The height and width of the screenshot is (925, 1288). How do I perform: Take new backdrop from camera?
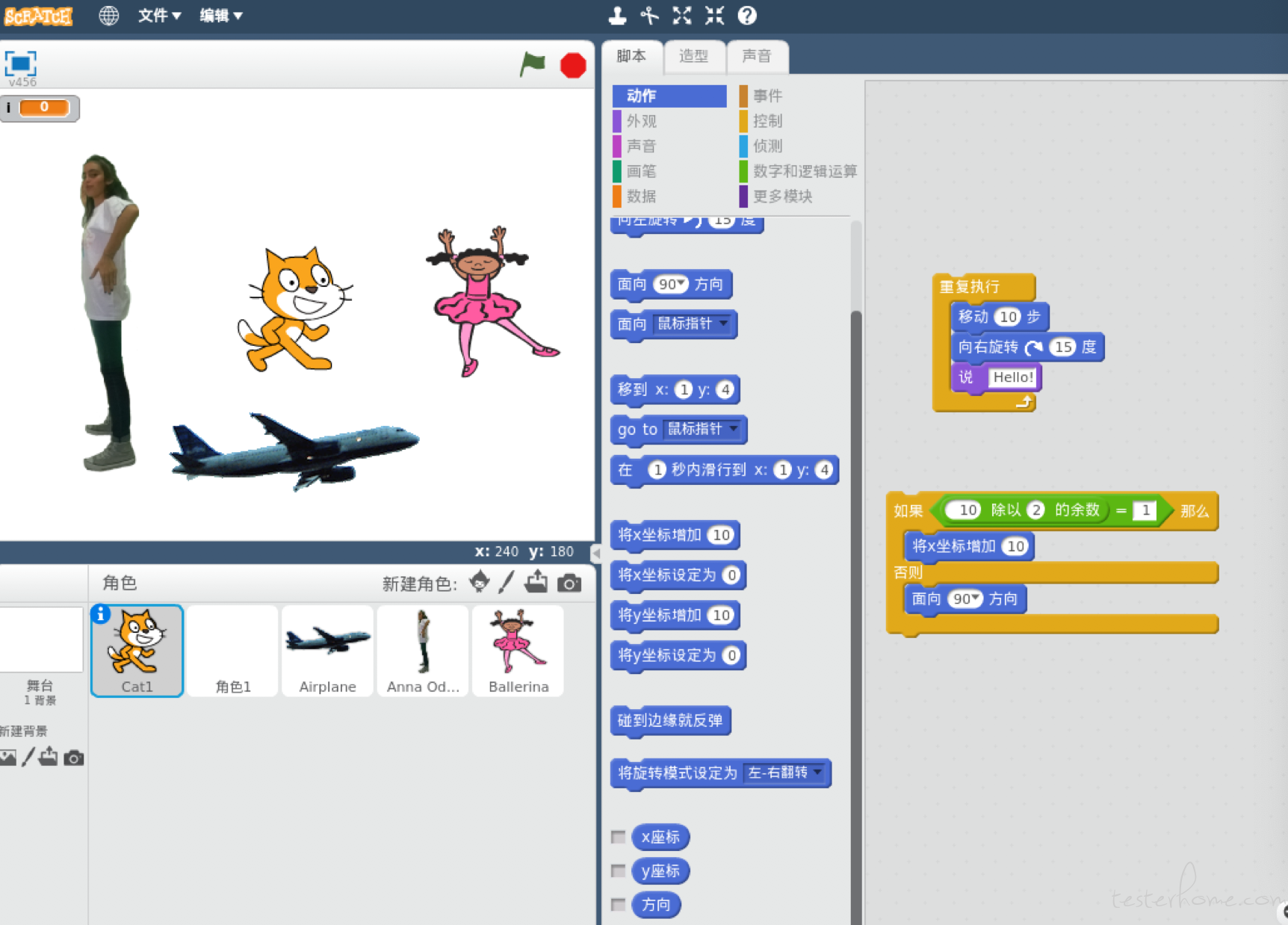[x=73, y=758]
